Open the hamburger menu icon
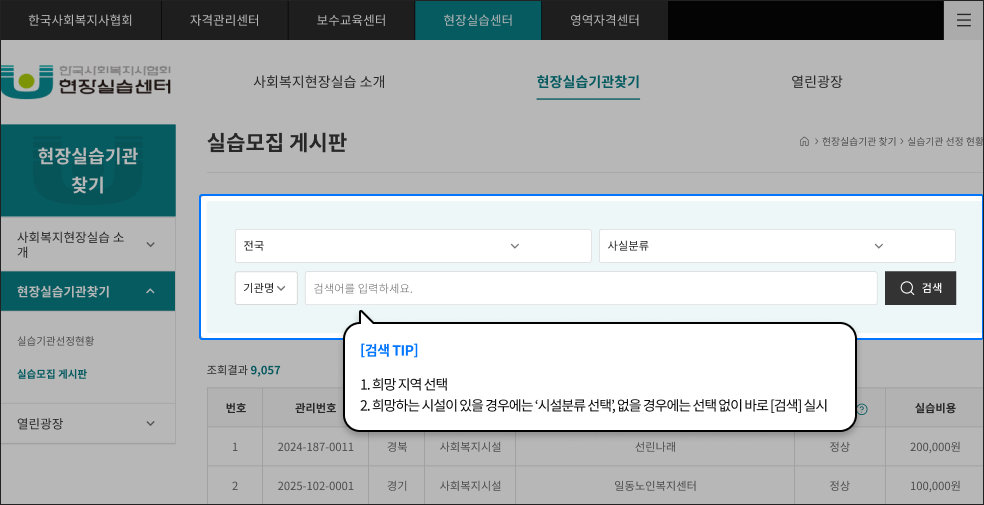The width and height of the screenshot is (984, 505). click(x=963, y=20)
